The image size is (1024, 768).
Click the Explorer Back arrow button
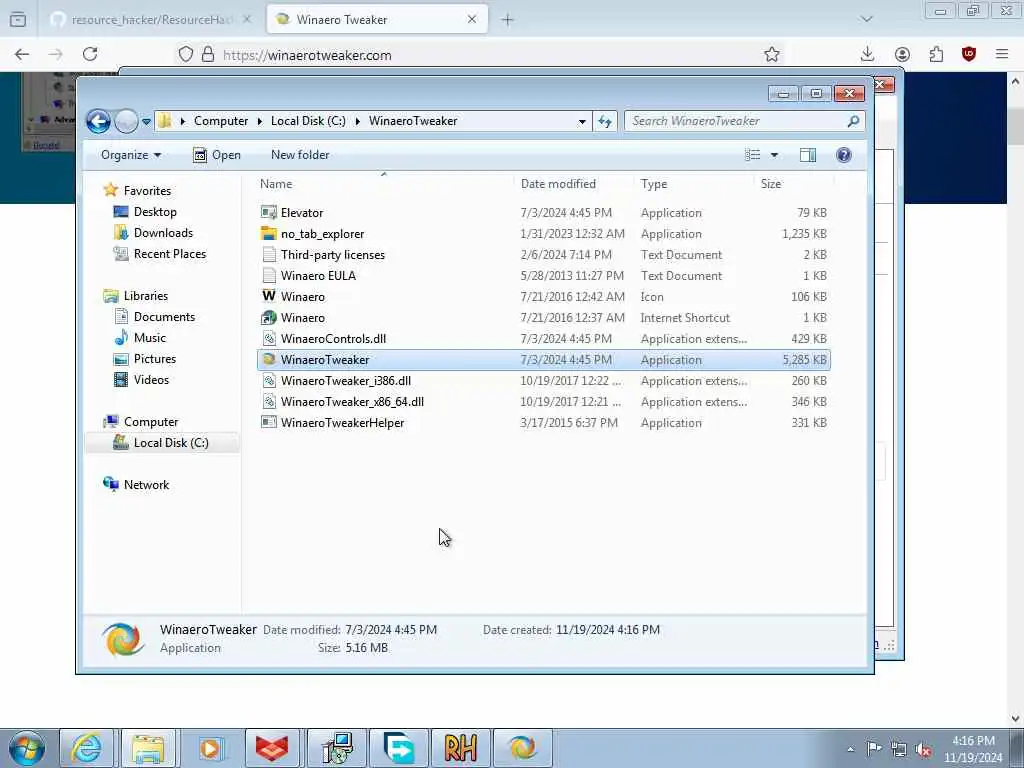tap(99, 121)
